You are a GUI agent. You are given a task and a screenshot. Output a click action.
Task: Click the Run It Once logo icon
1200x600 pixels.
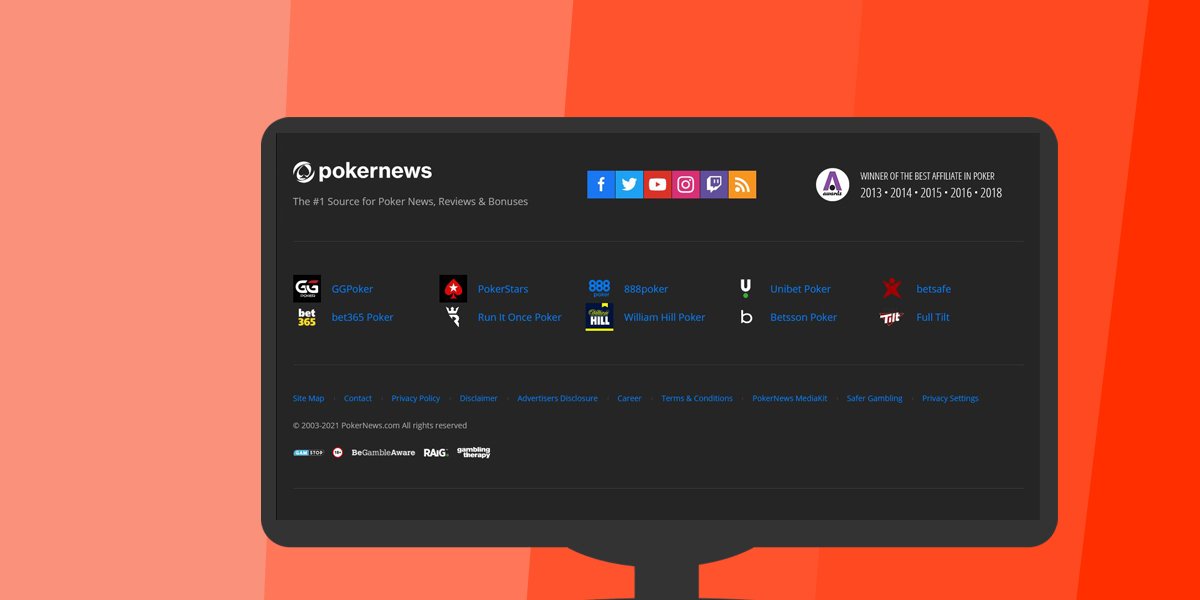click(x=453, y=317)
